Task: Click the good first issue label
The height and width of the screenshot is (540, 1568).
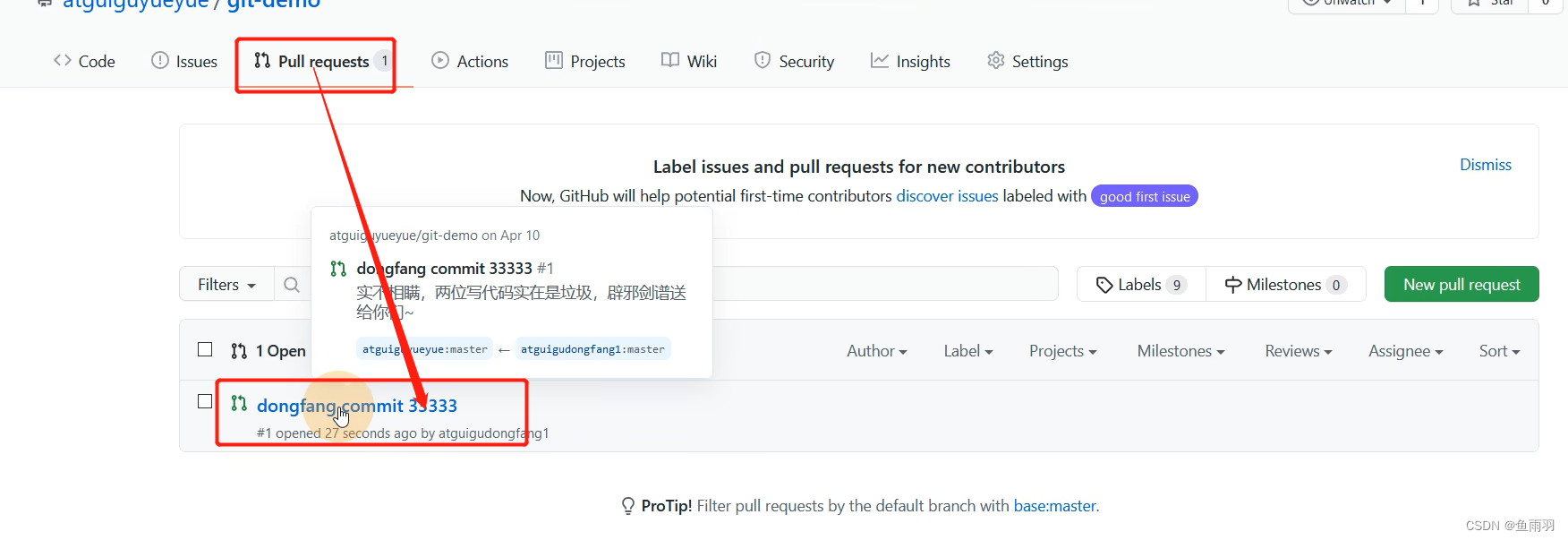Action: click(1145, 196)
